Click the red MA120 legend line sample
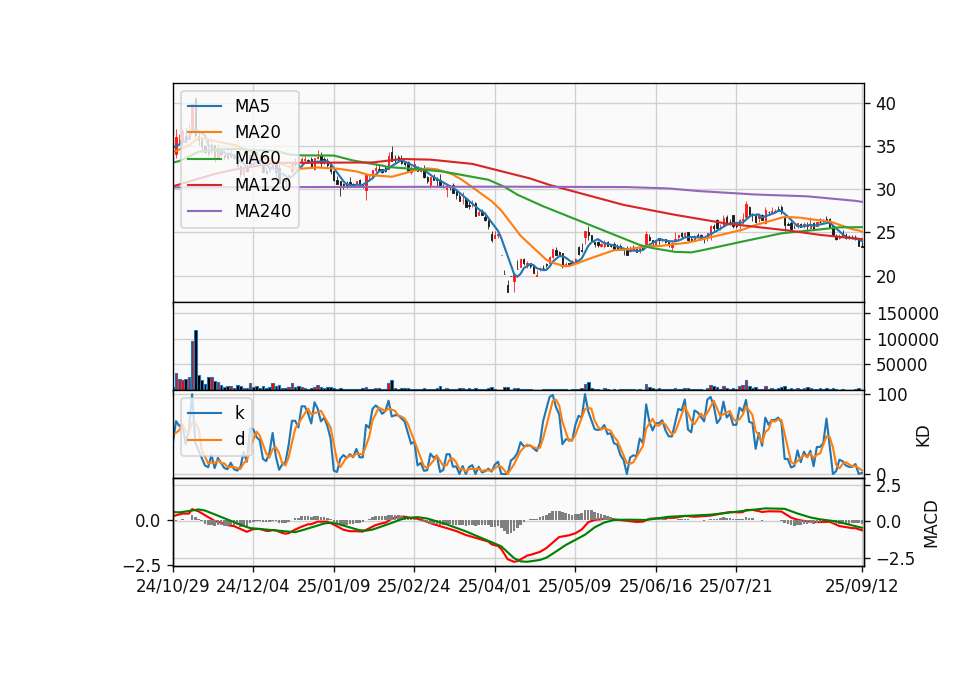The image size is (960, 690). (204, 184)
